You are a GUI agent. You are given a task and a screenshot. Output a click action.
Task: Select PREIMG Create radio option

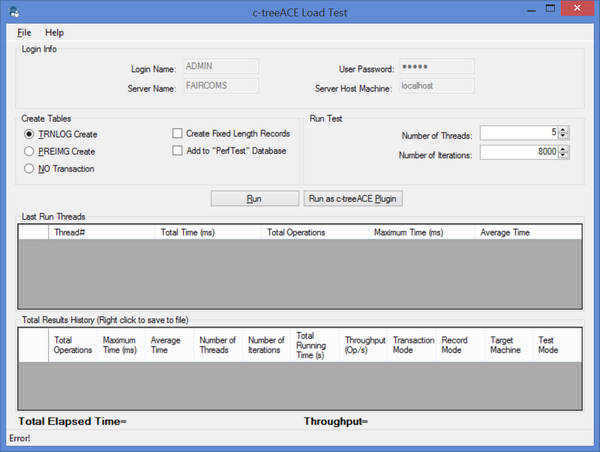(x=30, y=151)
